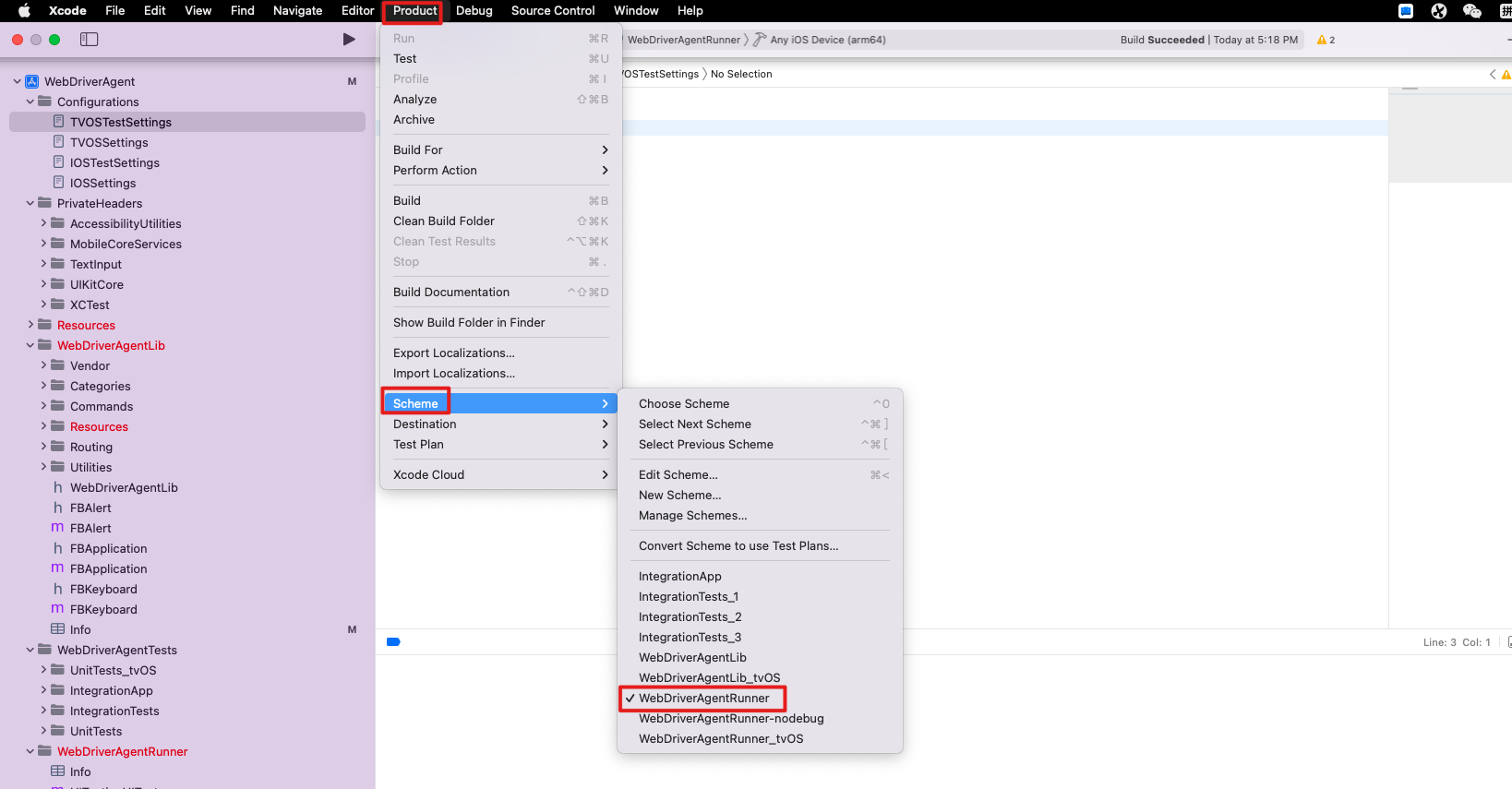Click the back chevron in editor jump bar
This screenshot has height=789, width=1512.
pos(1493,74)
